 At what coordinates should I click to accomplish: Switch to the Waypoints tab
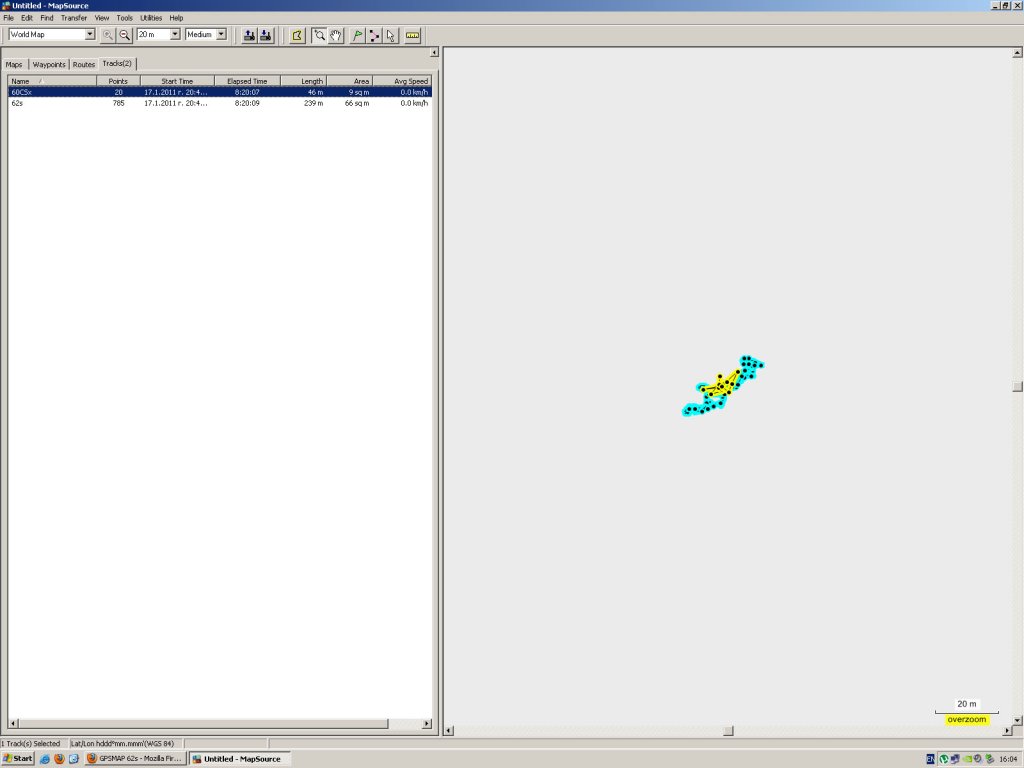click(x=49, y=65)
